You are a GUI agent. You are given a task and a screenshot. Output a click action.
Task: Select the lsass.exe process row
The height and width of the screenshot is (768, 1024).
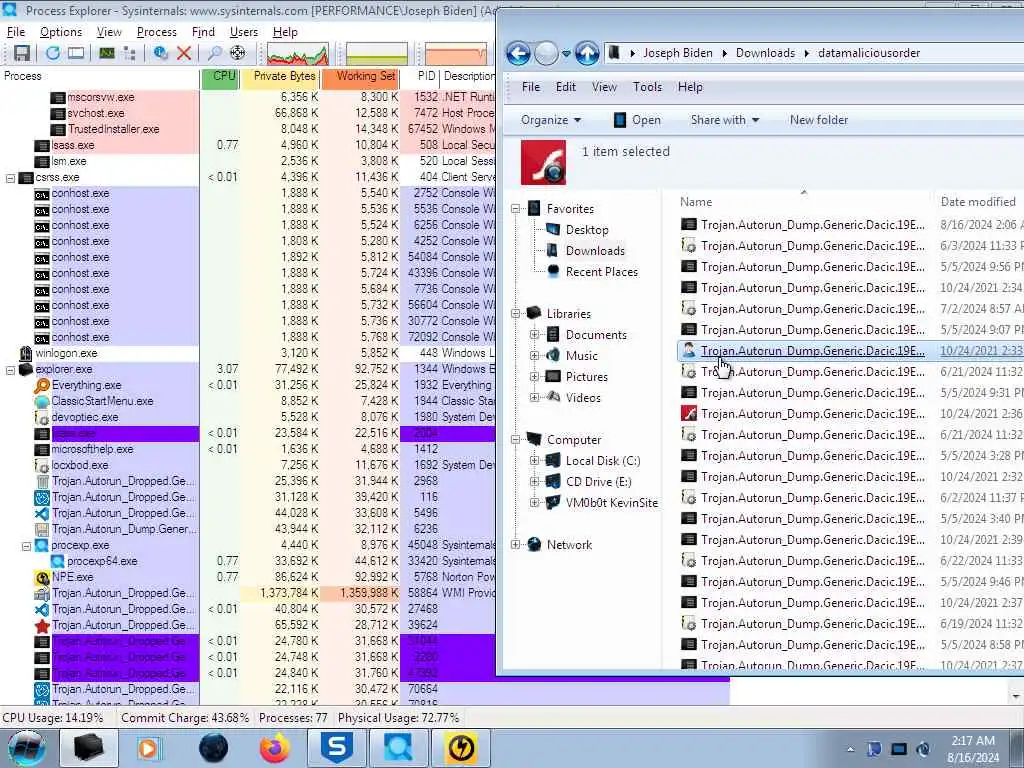(248, 145)
